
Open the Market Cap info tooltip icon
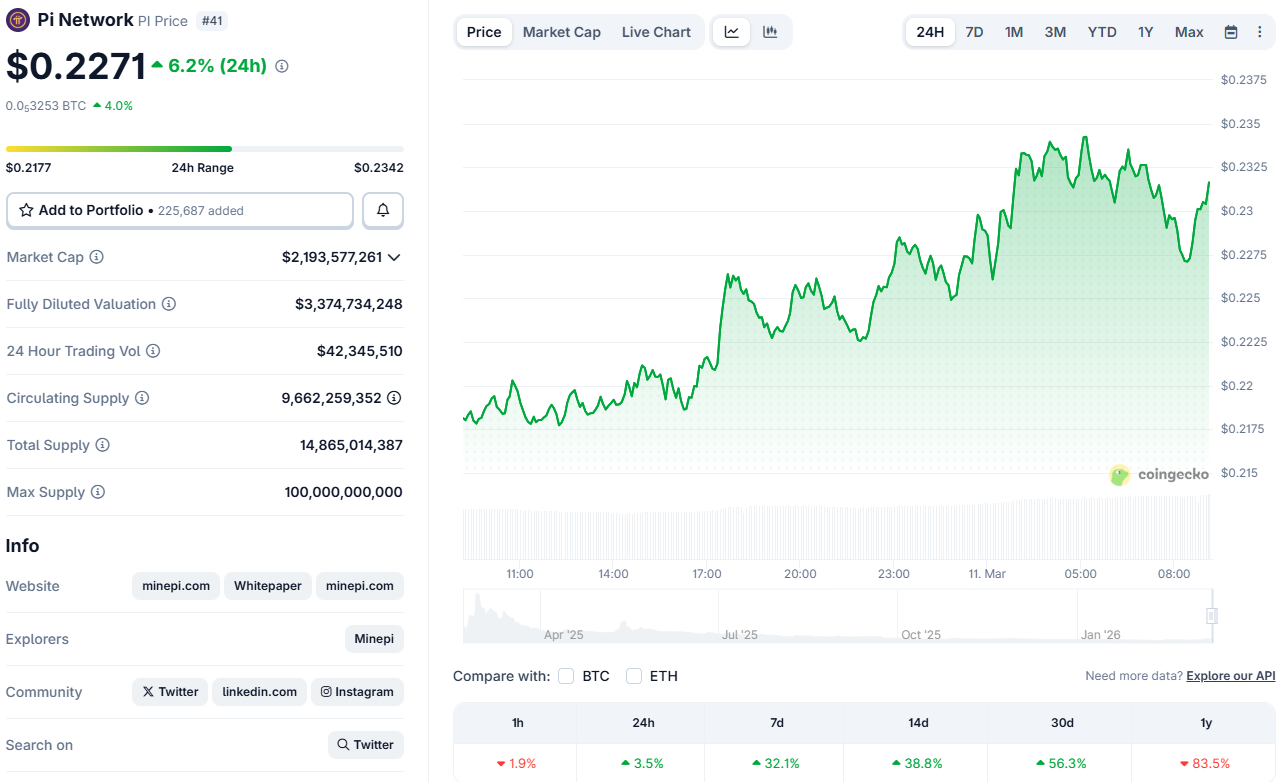(97, 257)
